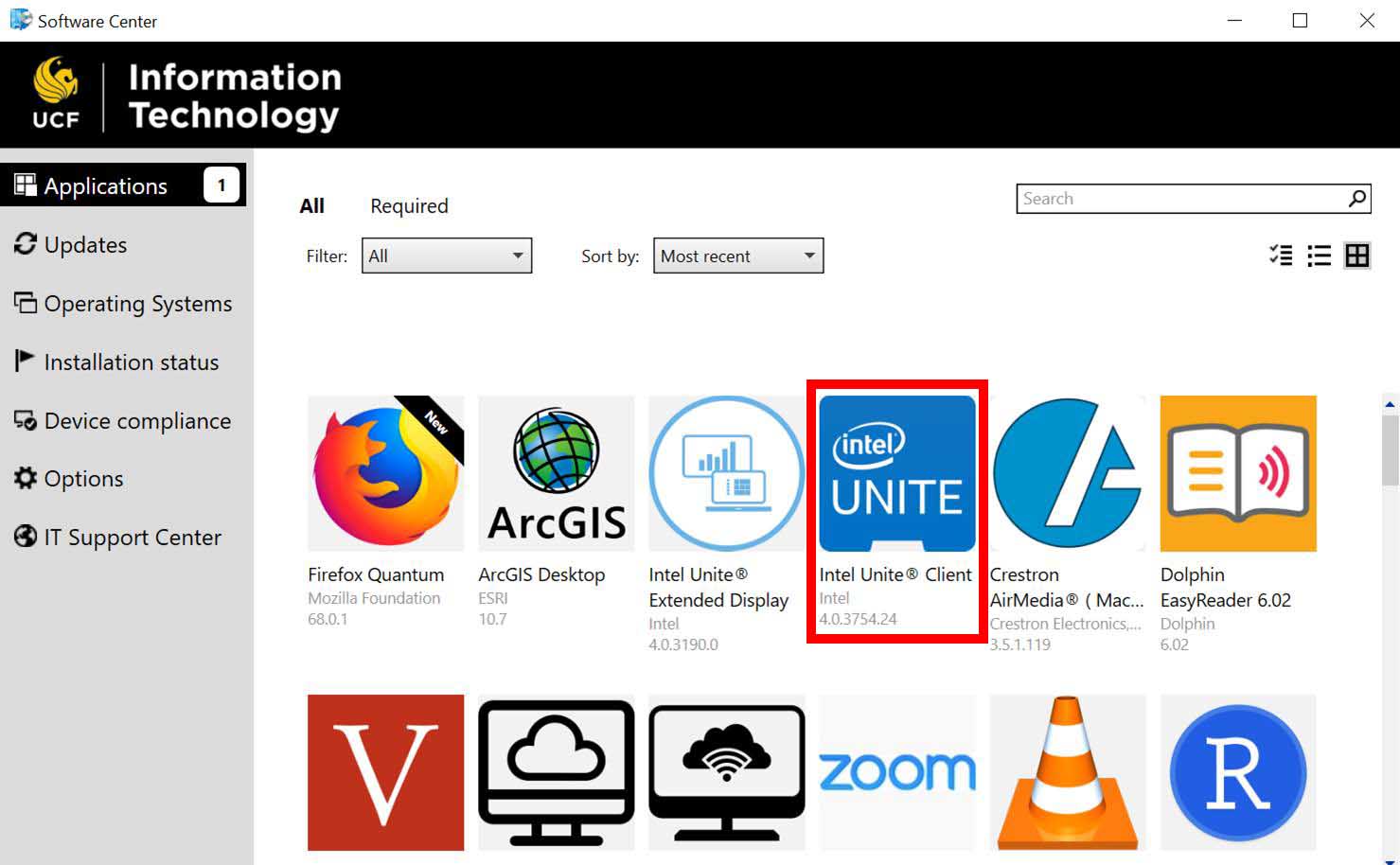This screenshot has height=865, width=1400.
Task: Open the ArcGIS Desktop application icon
Action: pyautogui.click(x=557, y=473)
